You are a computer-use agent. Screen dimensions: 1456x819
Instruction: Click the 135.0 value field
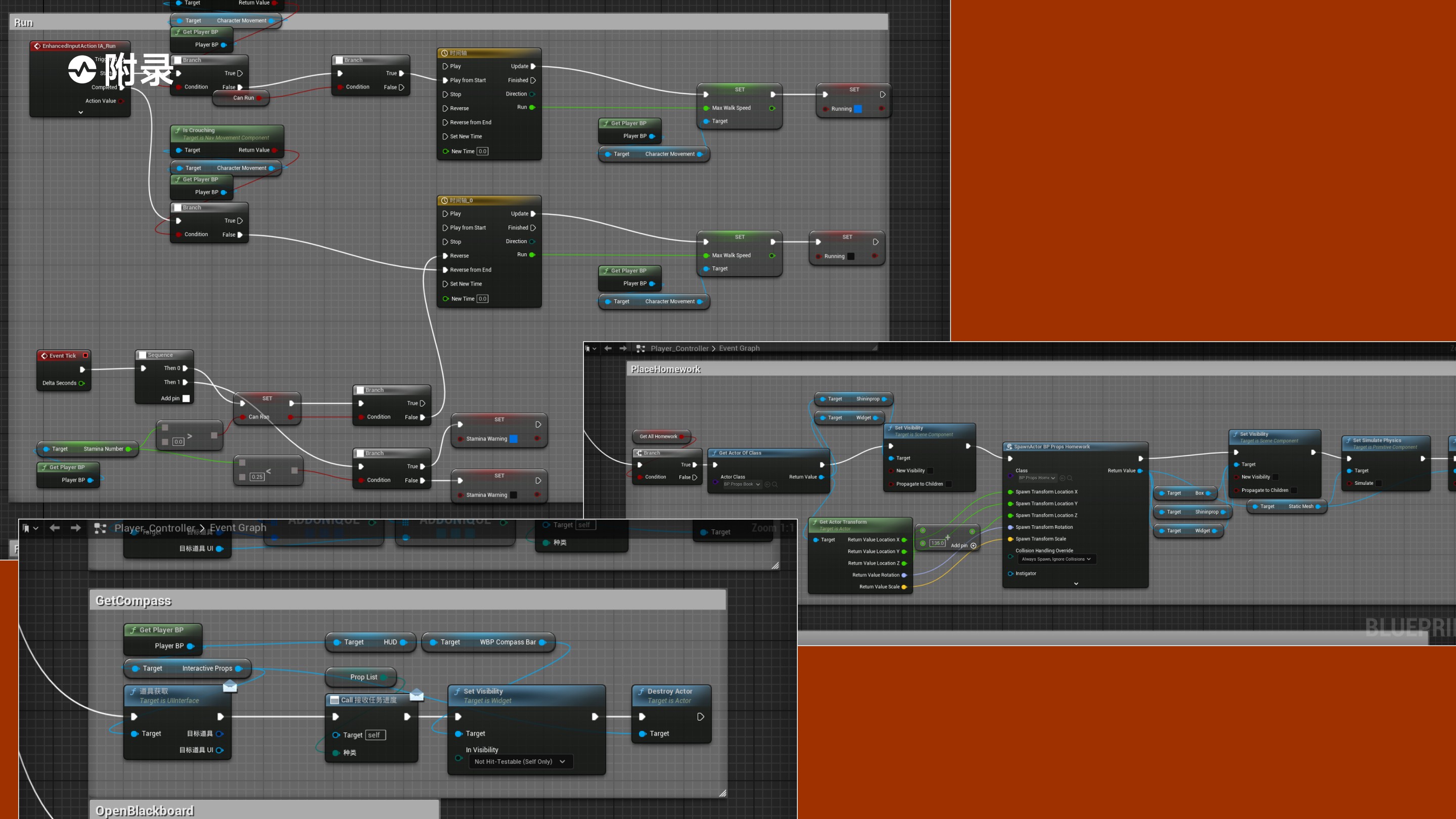point(937,543)
